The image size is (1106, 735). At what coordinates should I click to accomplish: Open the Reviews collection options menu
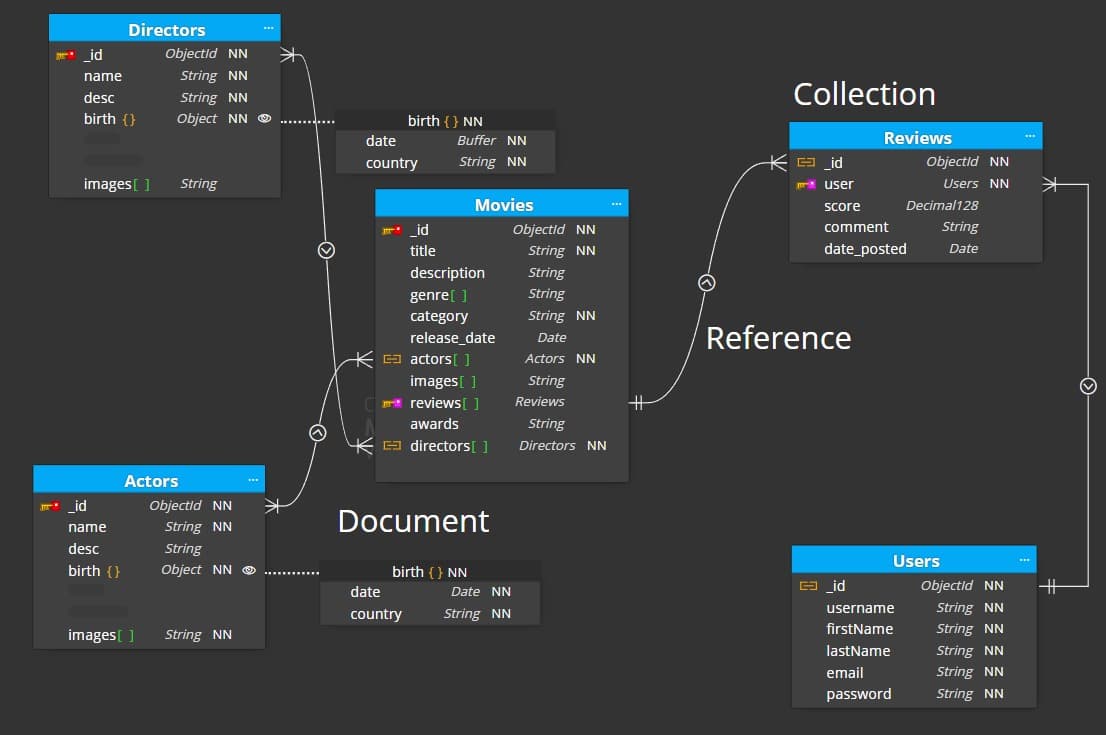tap(1030, 136)
